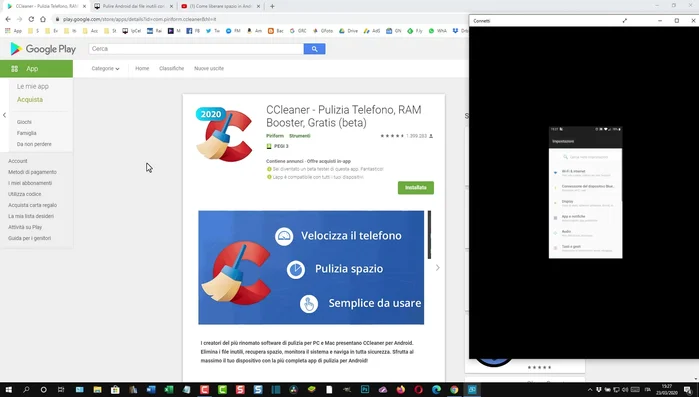The width and height of the screenshot is (699, 397).
Task: Show next screenshot with right arrow
Action: [437, 267]
